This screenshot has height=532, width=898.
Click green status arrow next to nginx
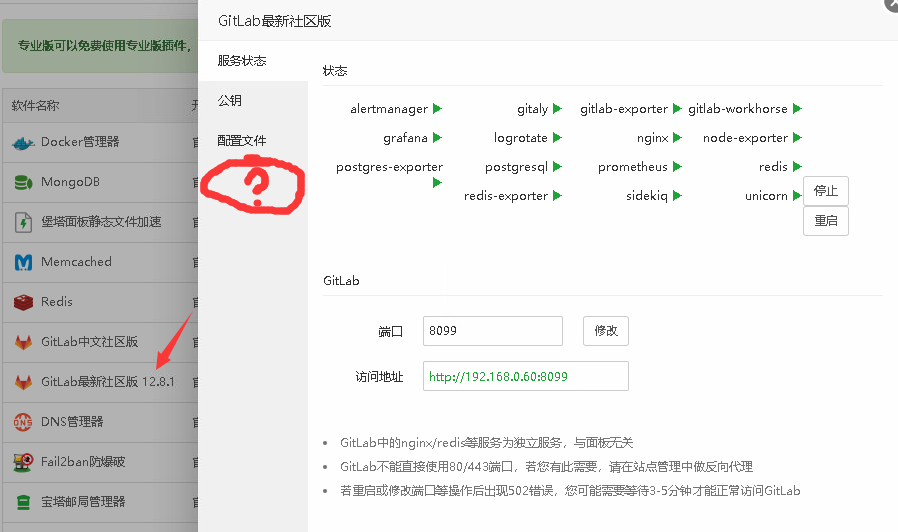(677, 137)
